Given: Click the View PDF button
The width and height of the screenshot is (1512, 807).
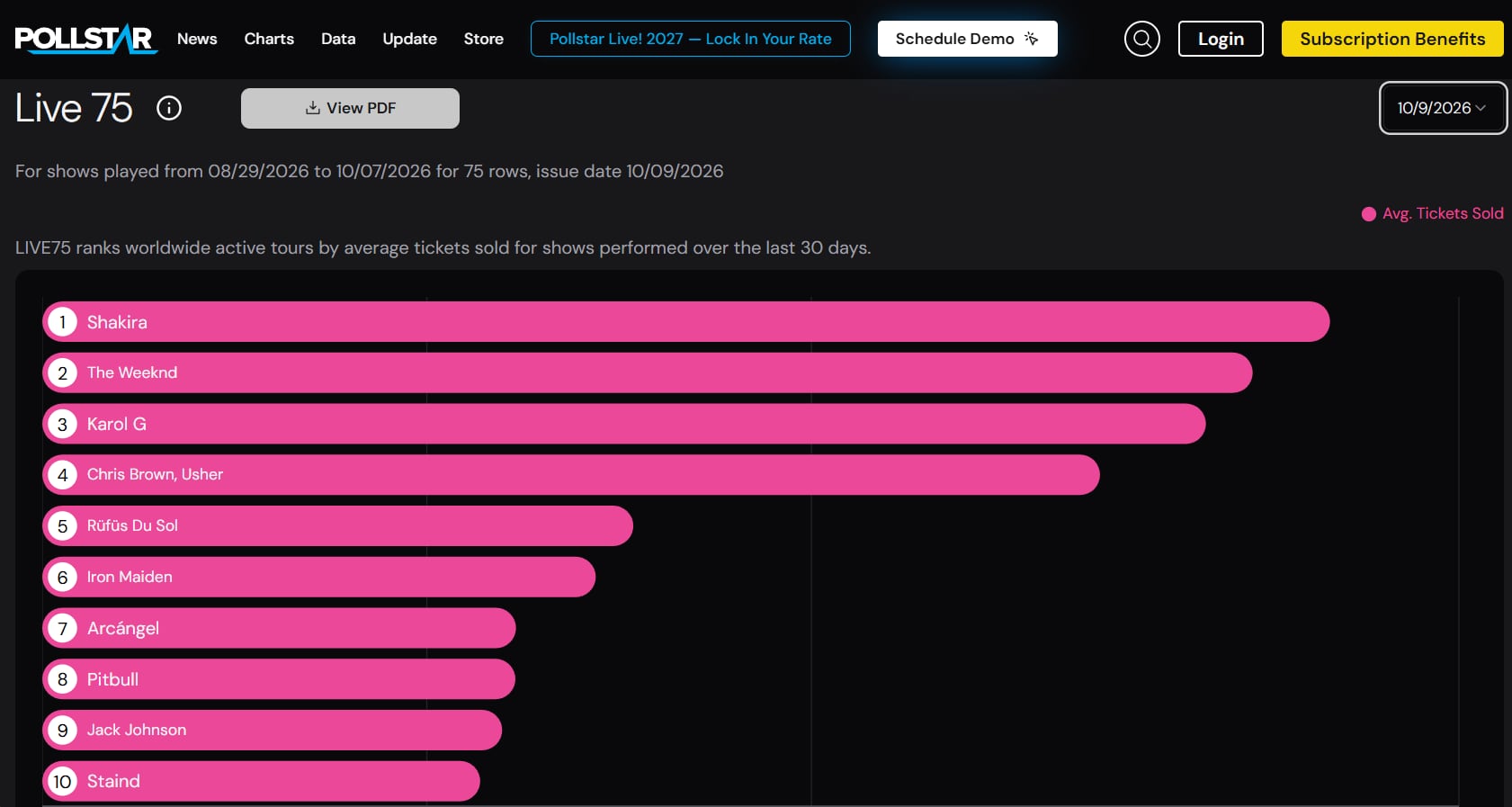Looking at the screenshot, I should [350, 108].
